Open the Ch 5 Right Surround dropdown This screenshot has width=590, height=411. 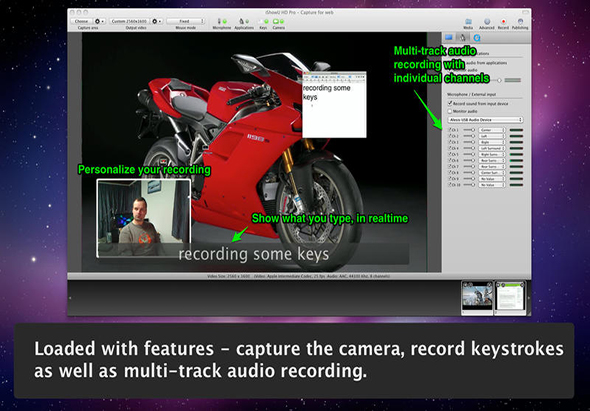492,154
